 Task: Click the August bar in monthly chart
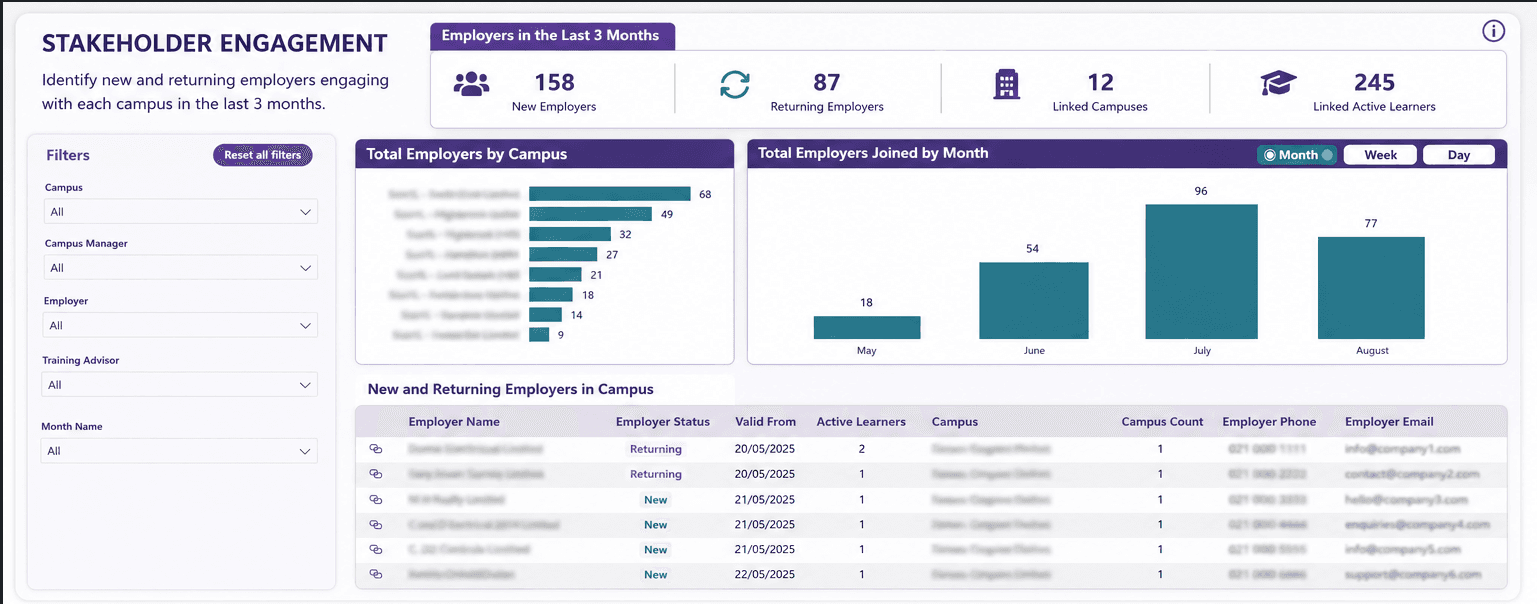pos(1371,288)
